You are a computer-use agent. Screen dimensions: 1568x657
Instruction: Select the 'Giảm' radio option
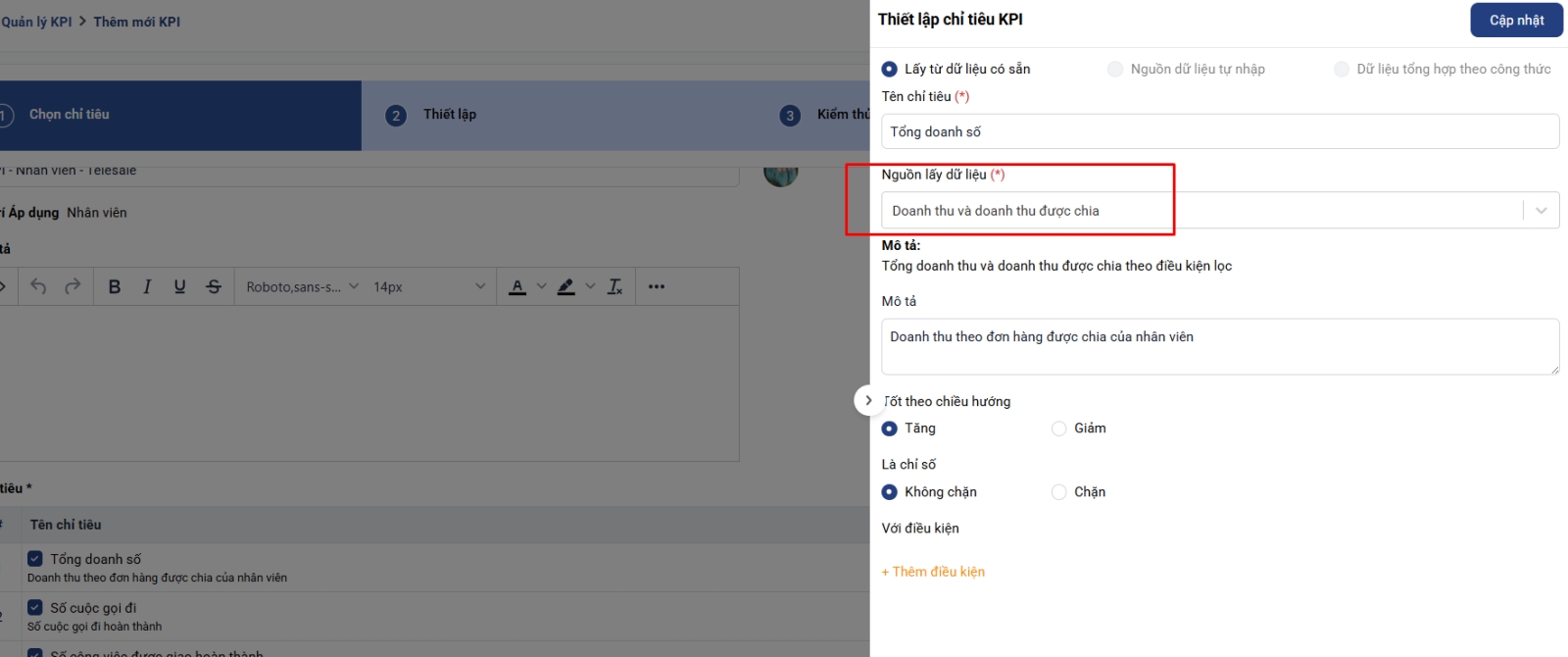pyautogui.click(x=1058, y=429)
